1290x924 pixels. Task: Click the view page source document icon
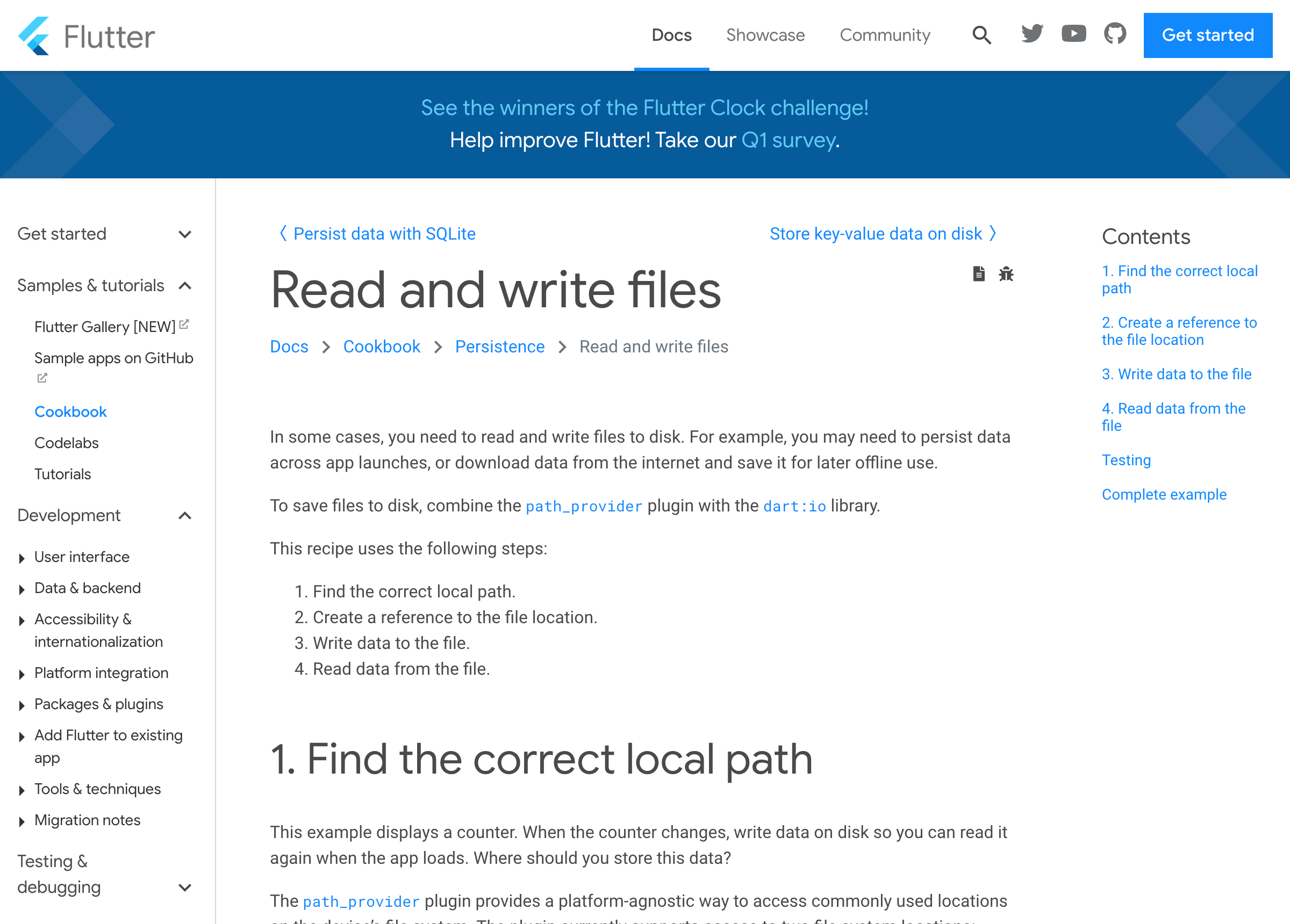coord(978,274)
